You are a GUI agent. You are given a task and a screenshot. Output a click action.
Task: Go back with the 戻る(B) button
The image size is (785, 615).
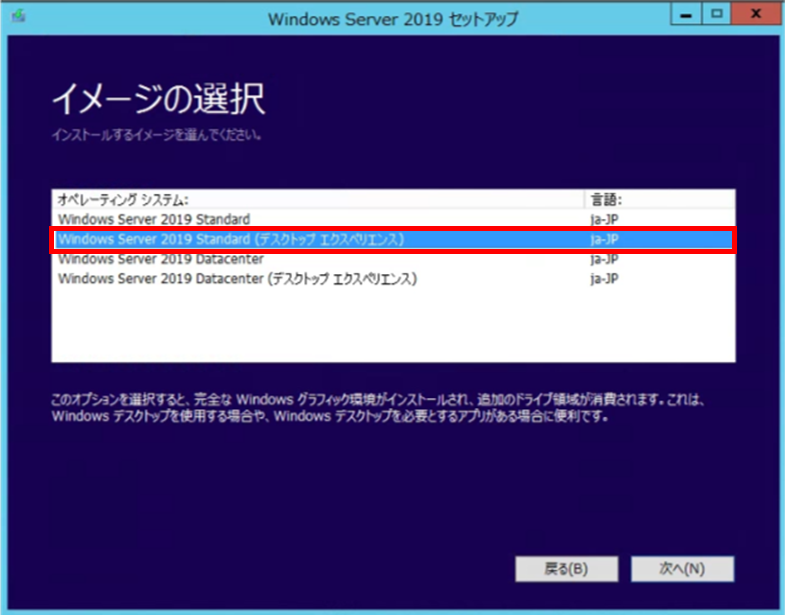coord(567,569)
